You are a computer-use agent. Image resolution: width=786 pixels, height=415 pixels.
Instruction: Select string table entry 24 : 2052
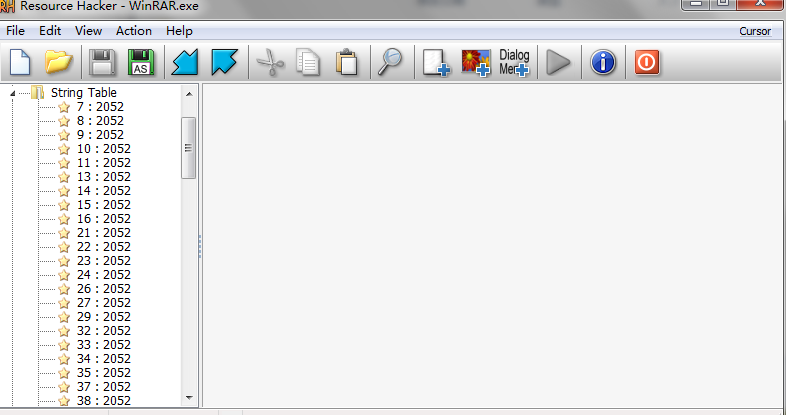(104, 275)
